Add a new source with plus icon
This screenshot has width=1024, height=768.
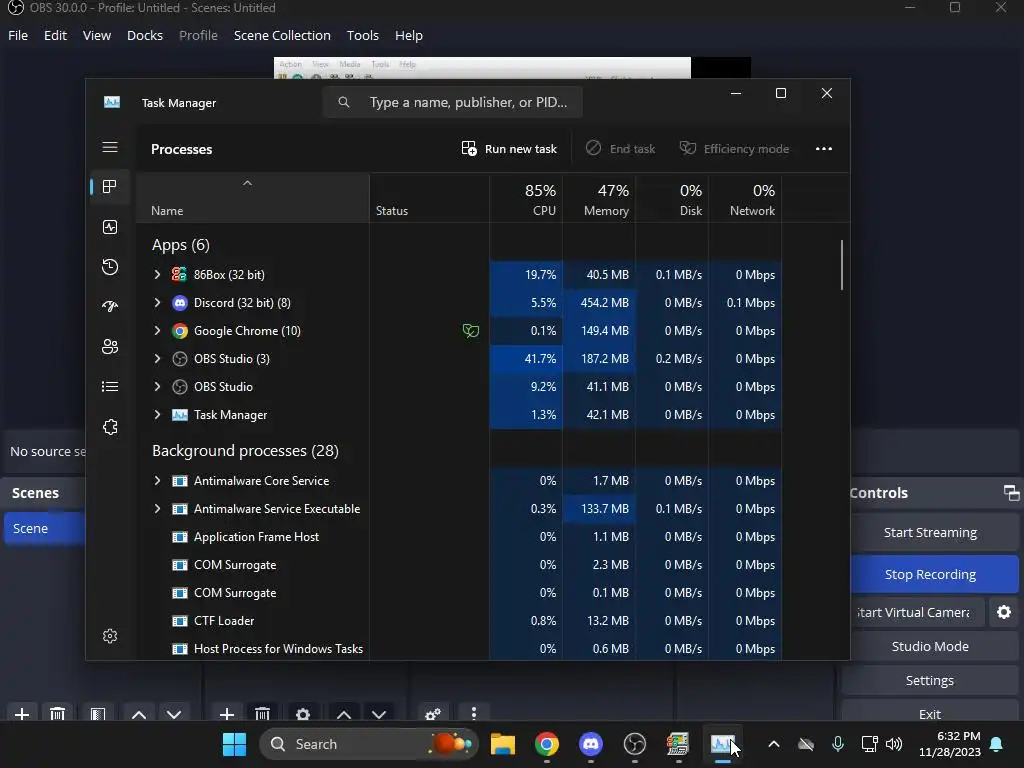[227, 714]
